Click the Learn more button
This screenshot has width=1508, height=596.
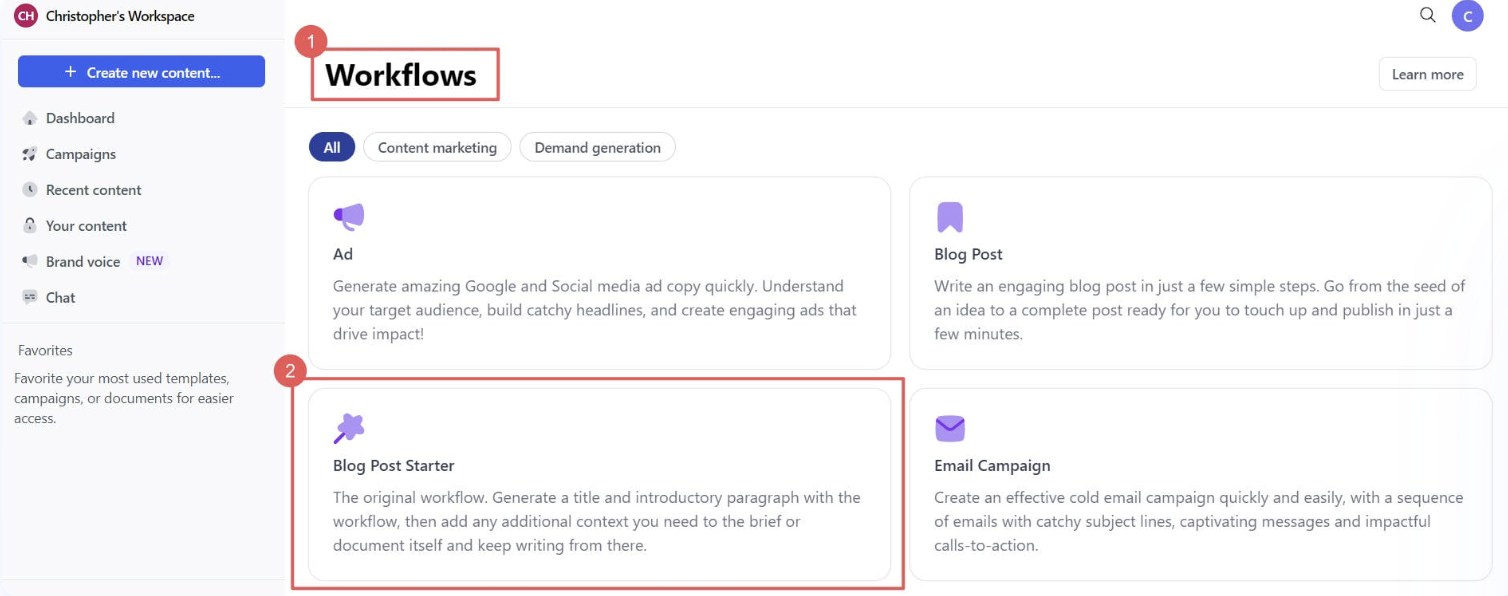point(1427,74)
